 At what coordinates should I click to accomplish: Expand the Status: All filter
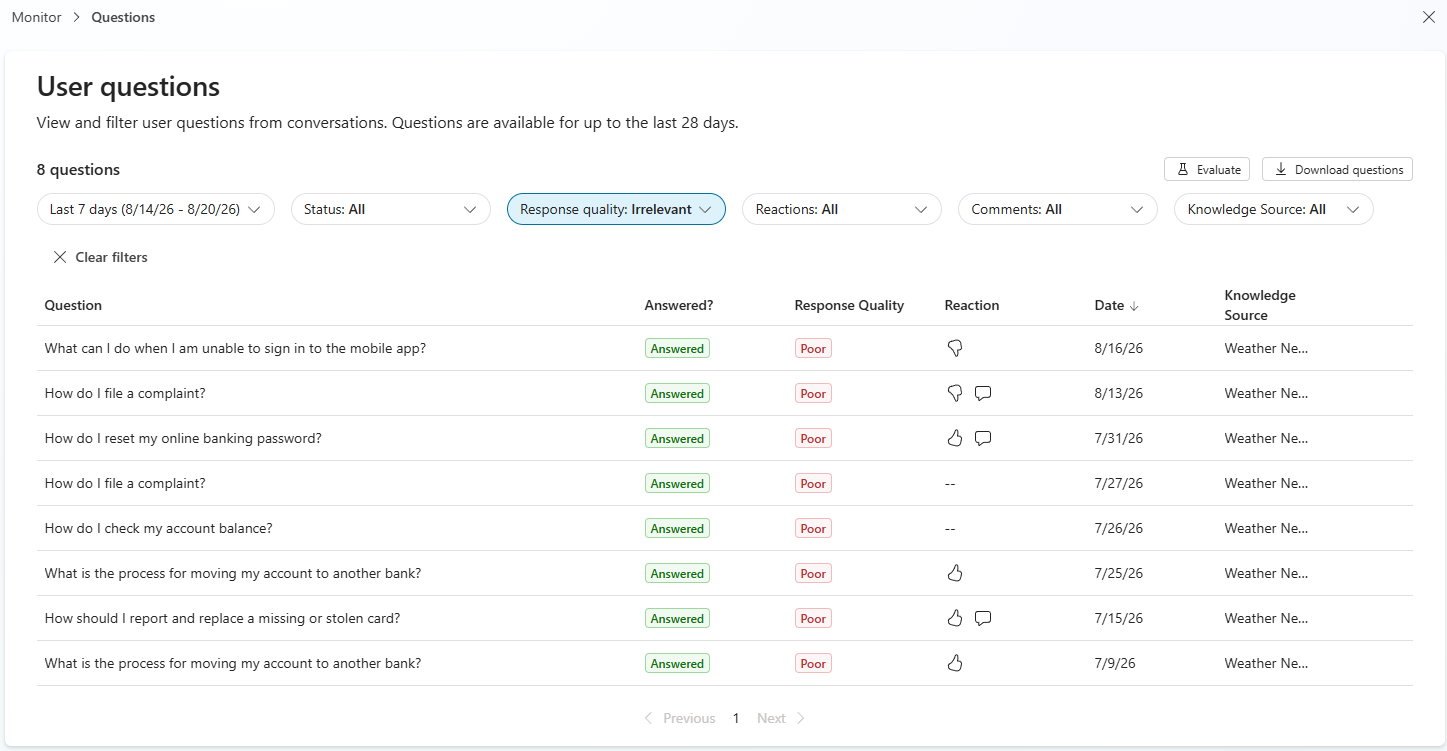391,209
